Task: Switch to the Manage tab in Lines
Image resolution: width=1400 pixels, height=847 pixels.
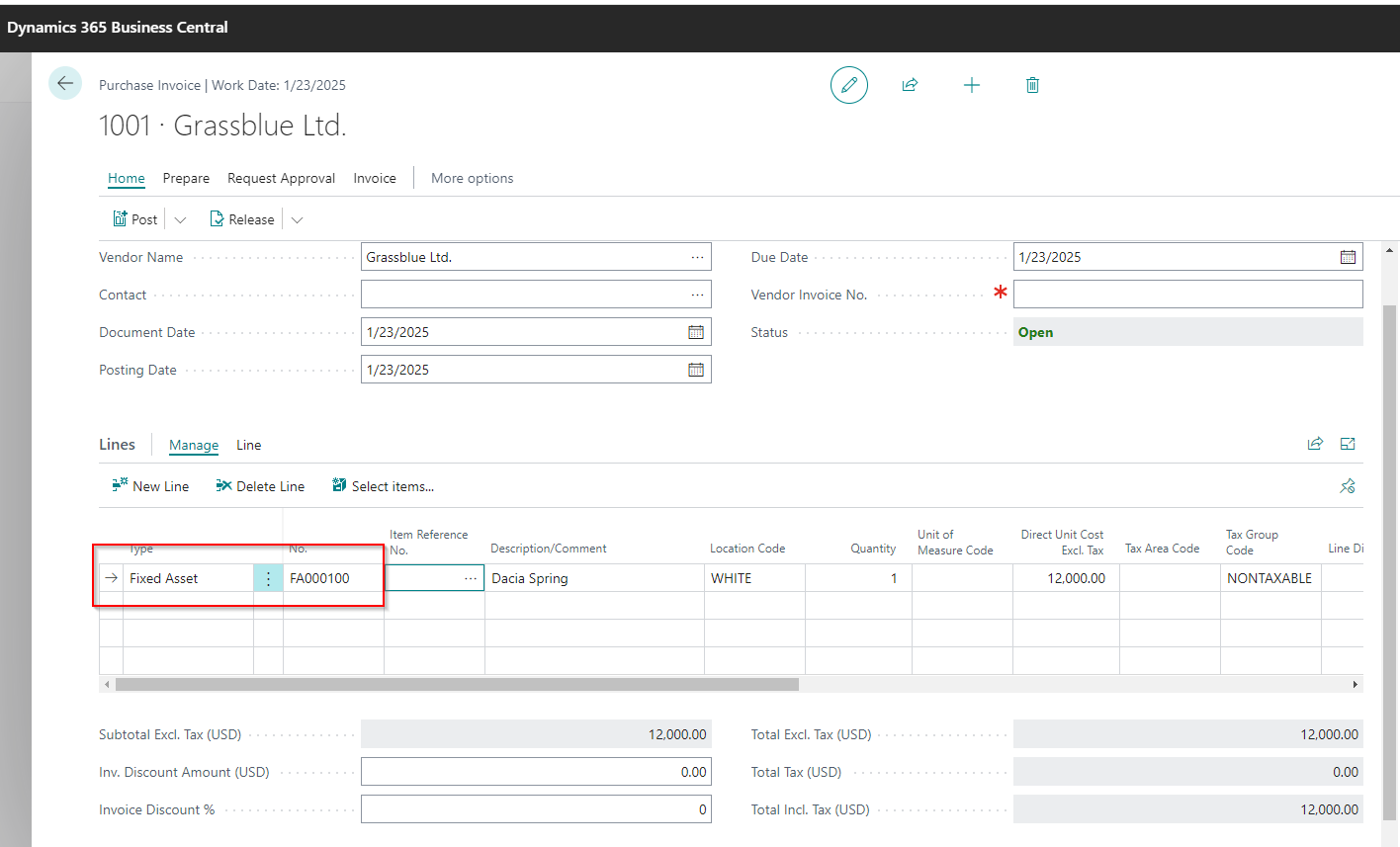Action: click(194, 445)
